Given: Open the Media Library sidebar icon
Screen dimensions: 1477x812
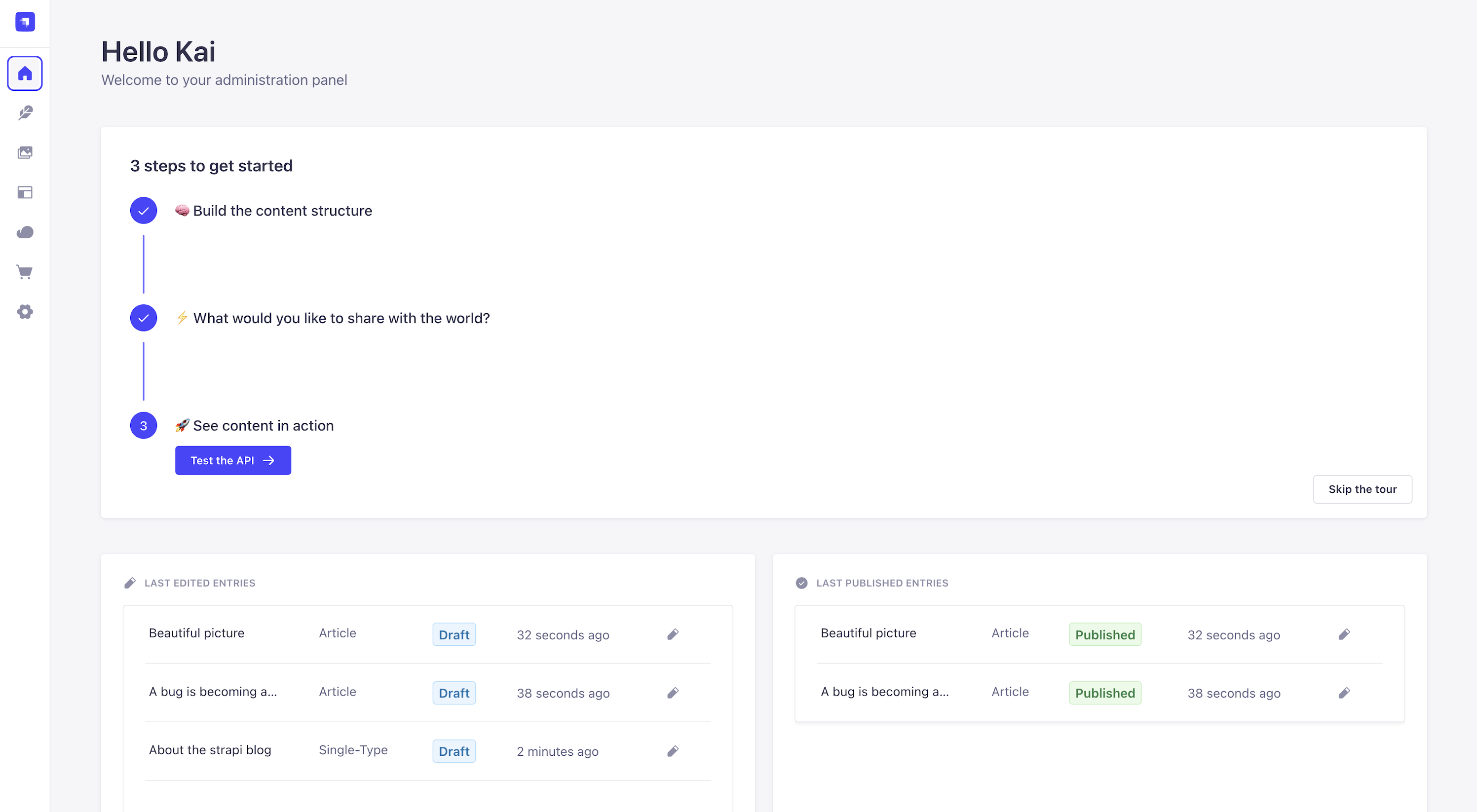Looking at the screenshot, I should pyautogui.click(x=25, y=152).
